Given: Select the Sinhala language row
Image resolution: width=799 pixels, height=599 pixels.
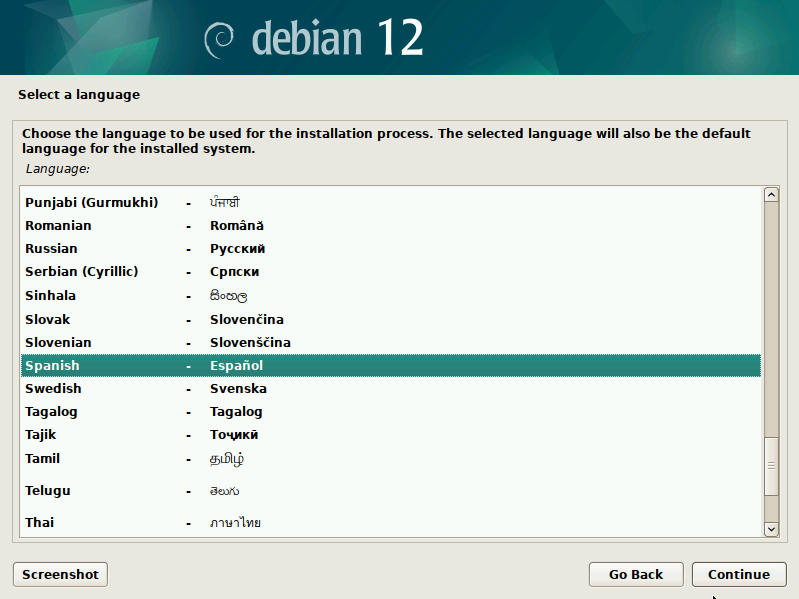Looking at the screenshot, I should (50, 296).
